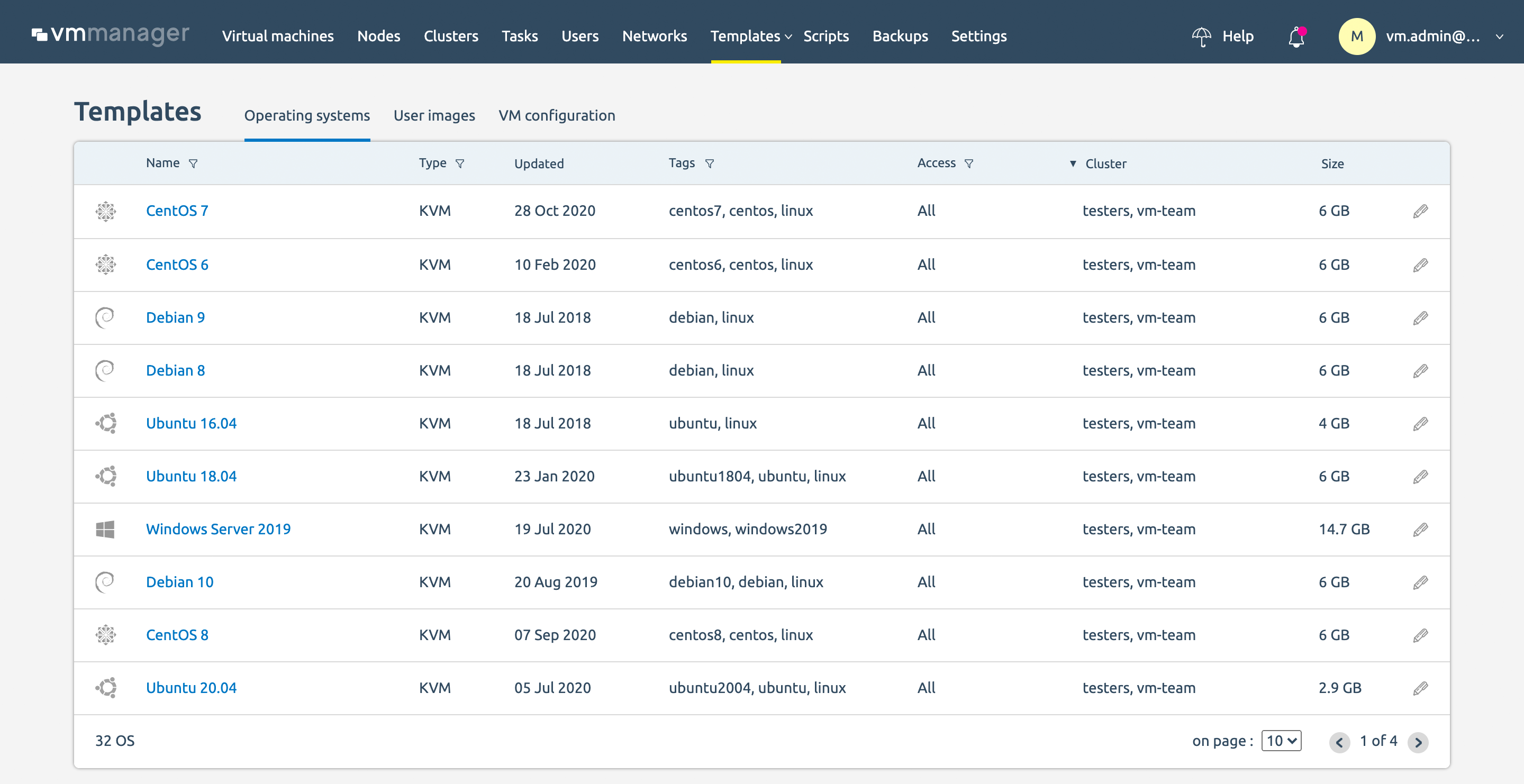Click the CentOS 8 logo icon
1524x784 pixels.
pos(105,635)
